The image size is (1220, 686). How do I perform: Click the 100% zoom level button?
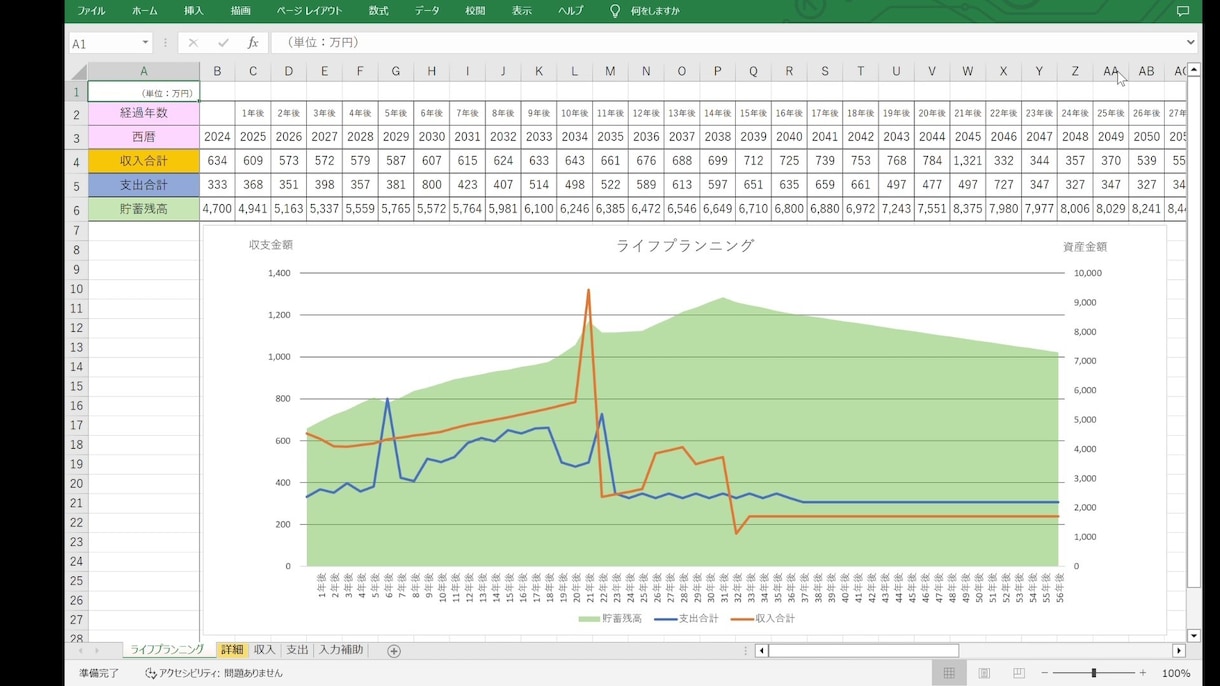(x=1176, y=674)
